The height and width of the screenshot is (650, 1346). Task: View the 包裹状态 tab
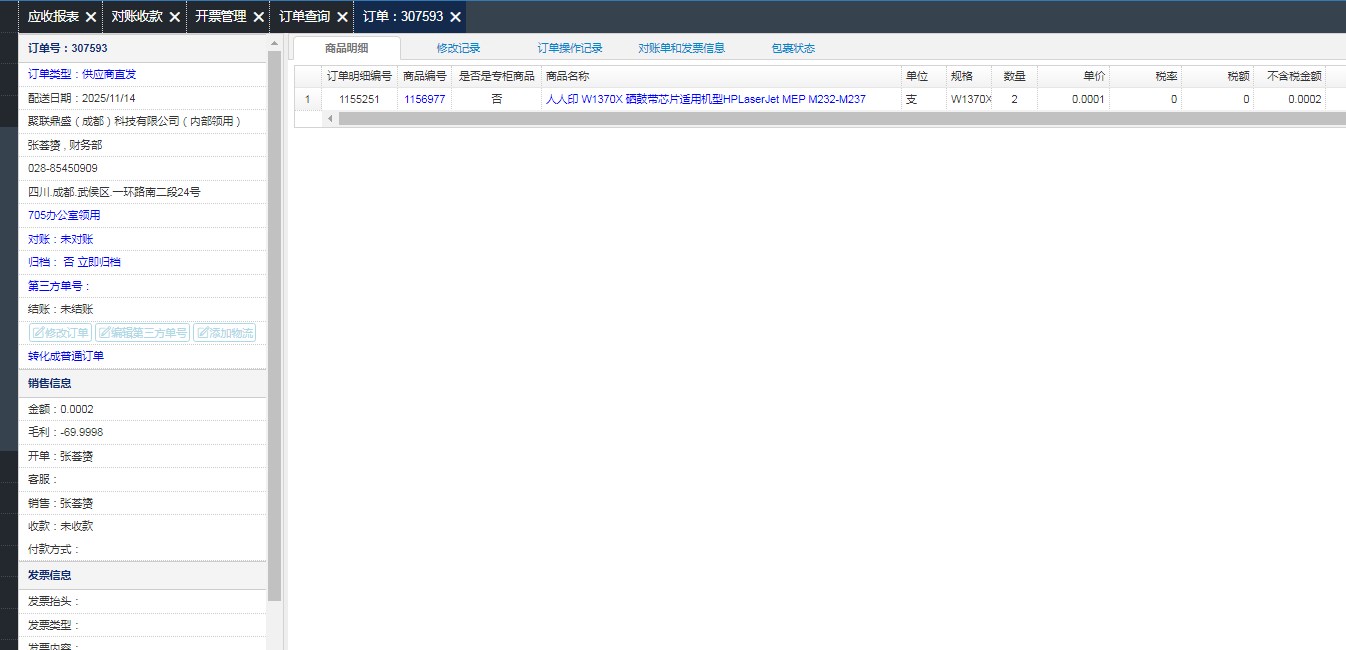tap(793, 48)
